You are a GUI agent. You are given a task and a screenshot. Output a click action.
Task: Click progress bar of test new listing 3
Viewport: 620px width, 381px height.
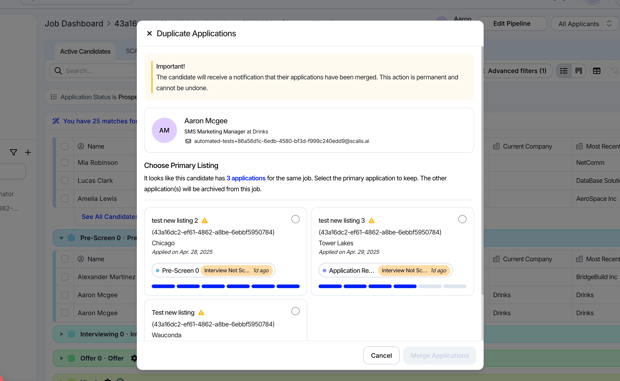[x=392, y=286]
